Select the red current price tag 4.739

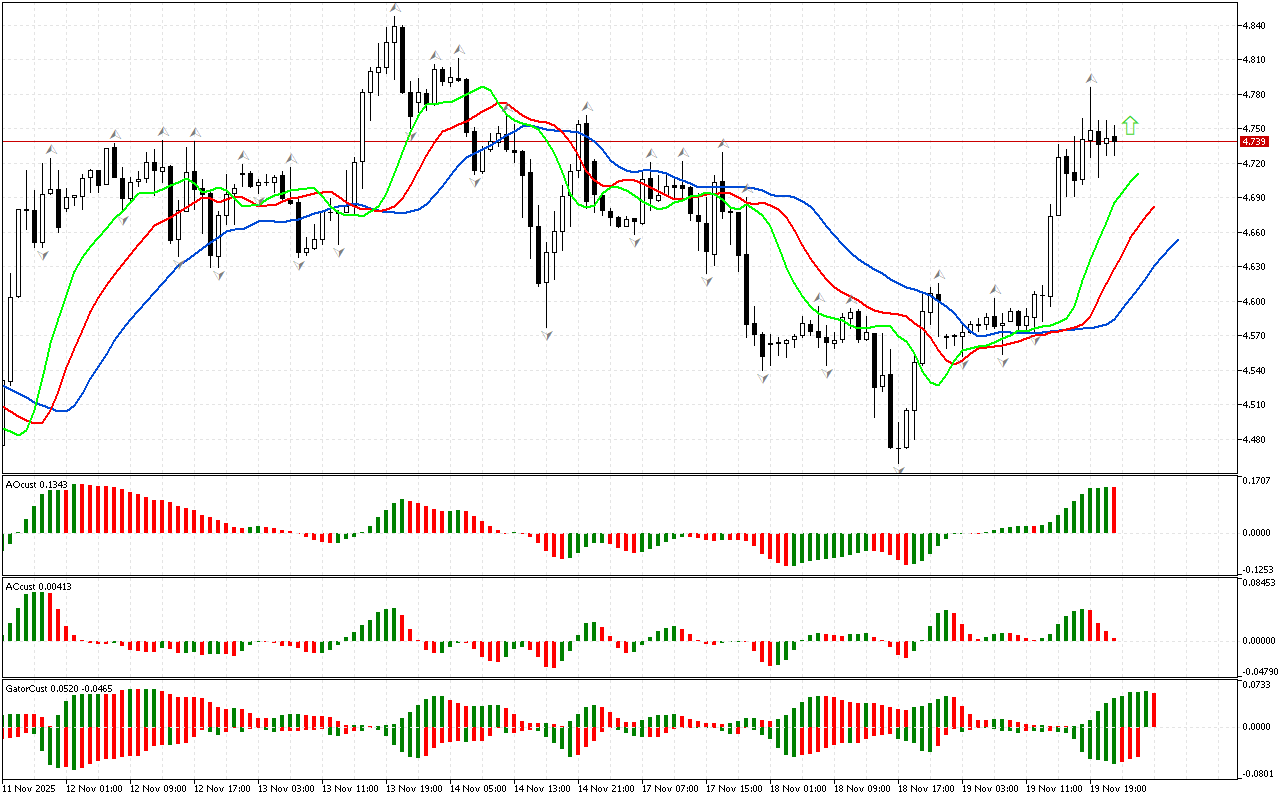(x=1253, y=141)
